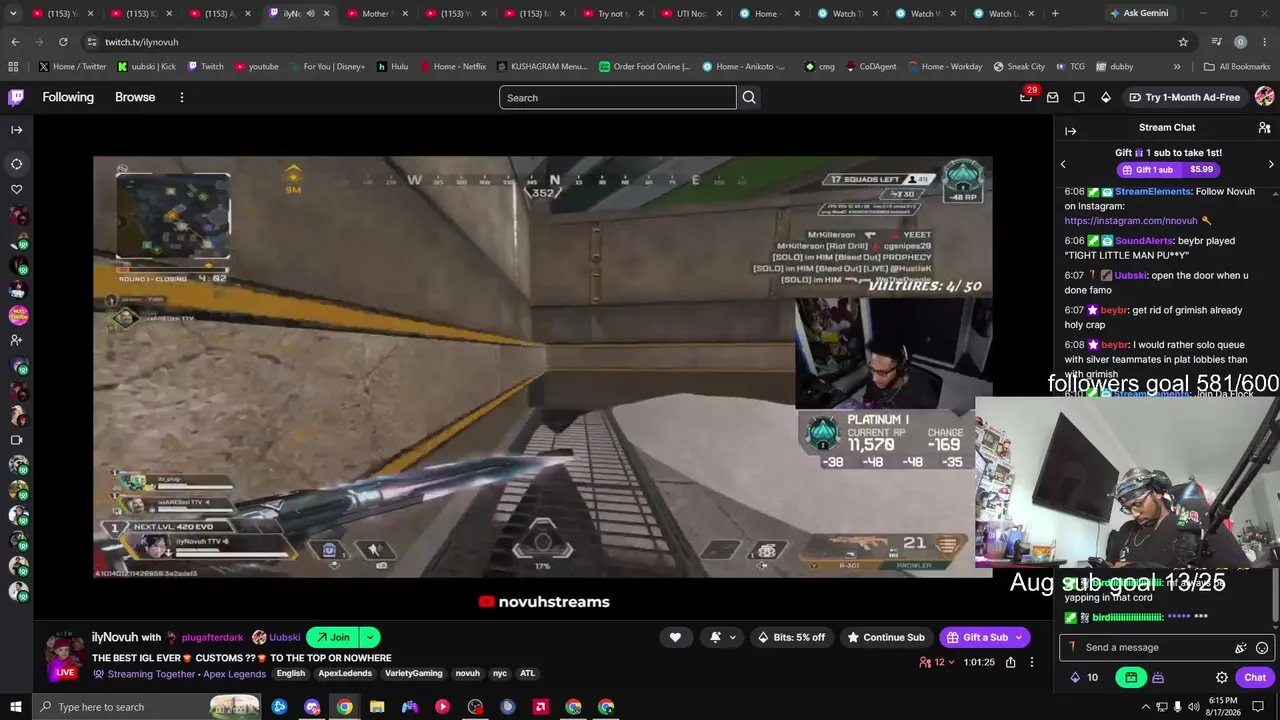Open the chat community users icon
Screen dimensions: 1280x720
pyautogui.click(x=1264, y=128)
